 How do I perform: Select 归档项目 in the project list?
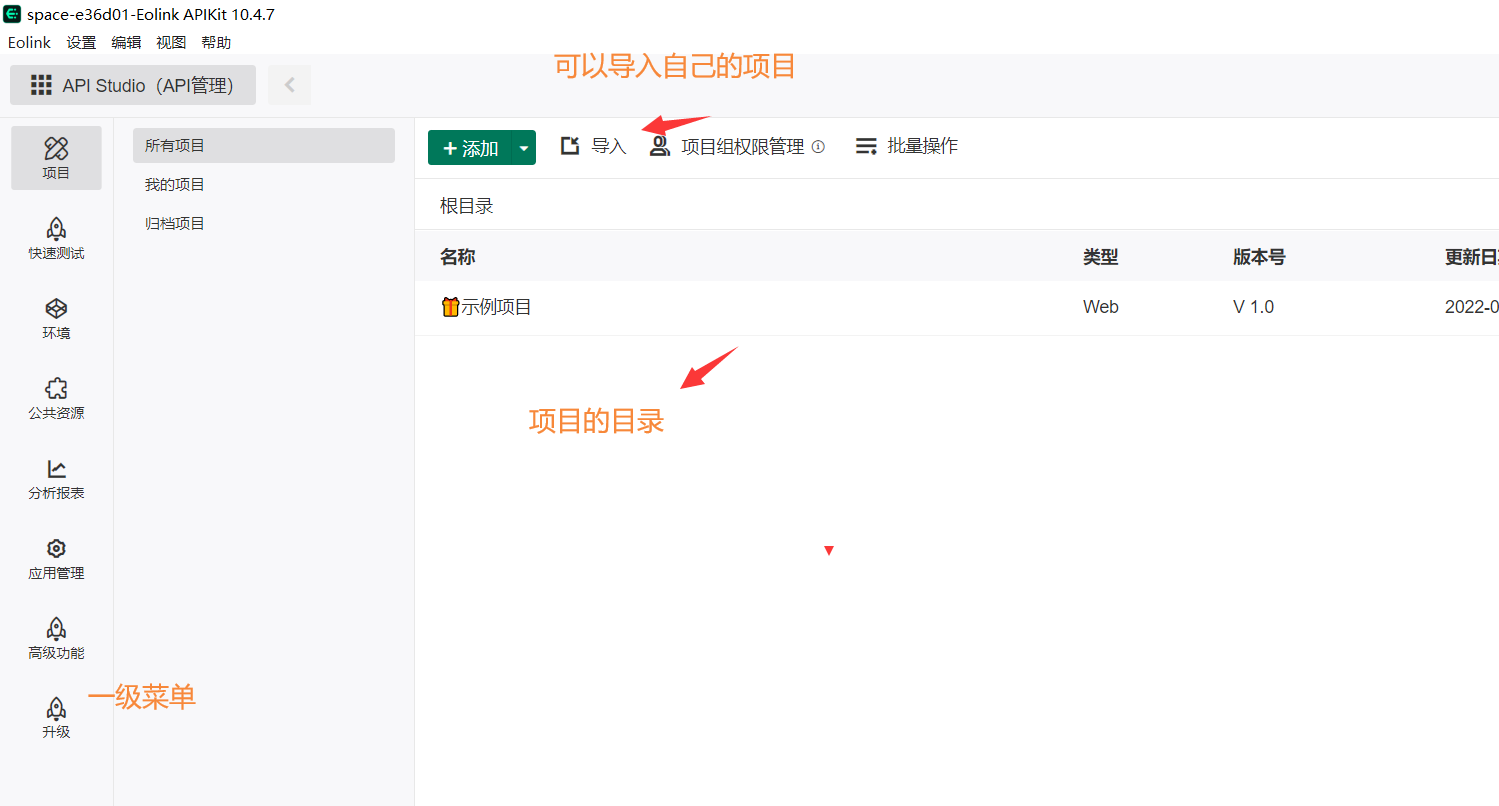[x=264, y=223]
